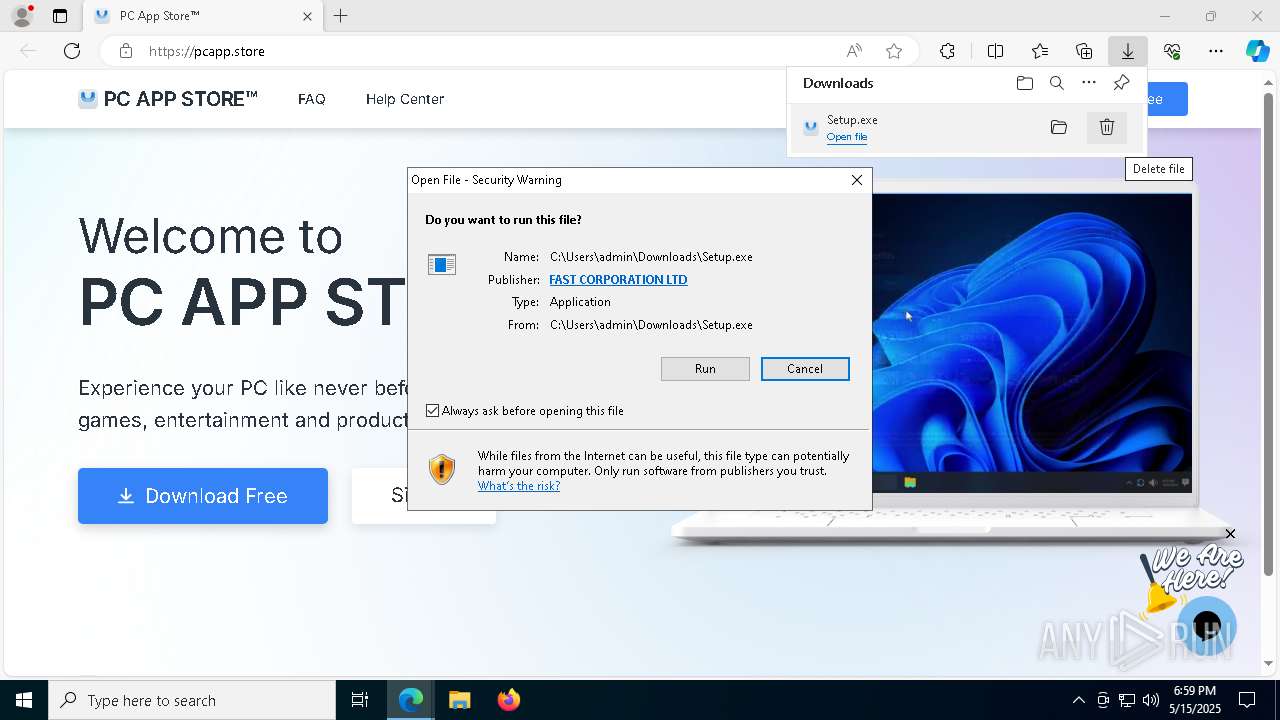Reload the page with the refresh icon
This screenshot has height=720, width=1280.
(72, 51)
